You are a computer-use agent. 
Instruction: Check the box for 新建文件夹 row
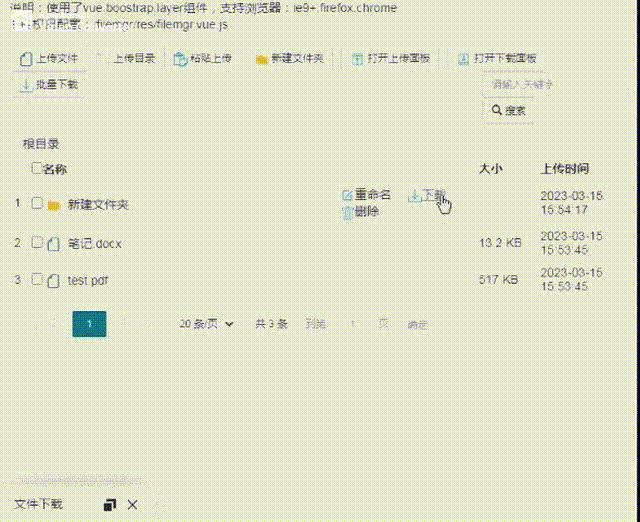37,203
